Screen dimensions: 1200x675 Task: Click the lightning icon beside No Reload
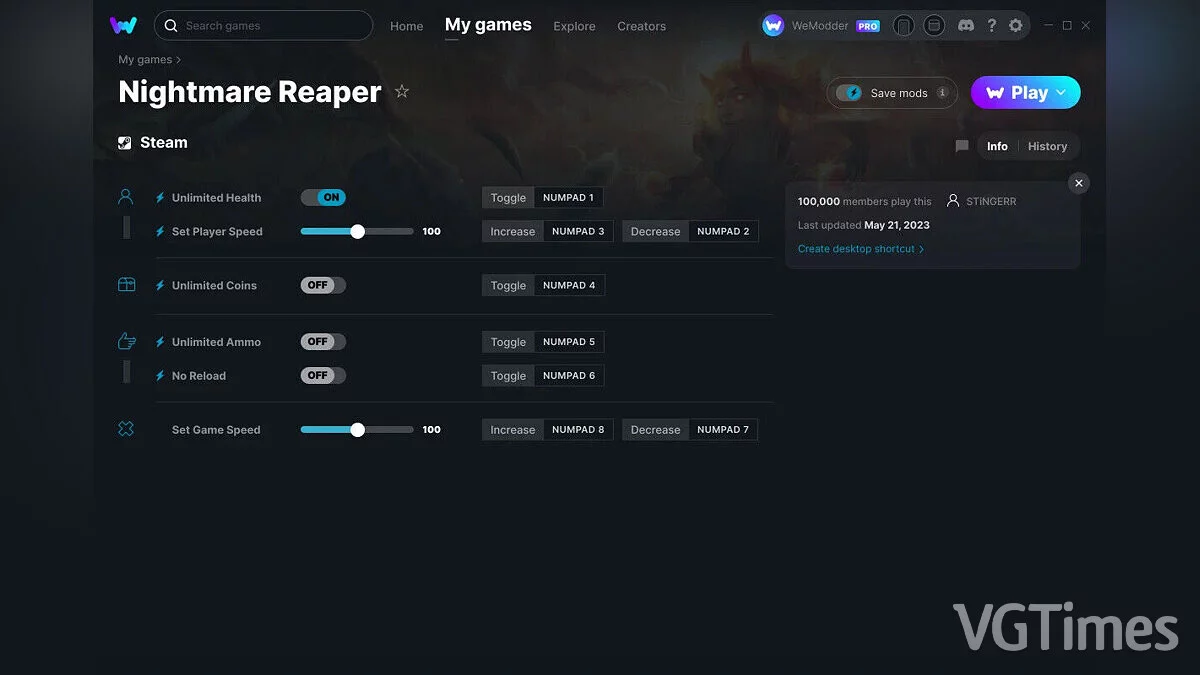[x=160, y=376]
